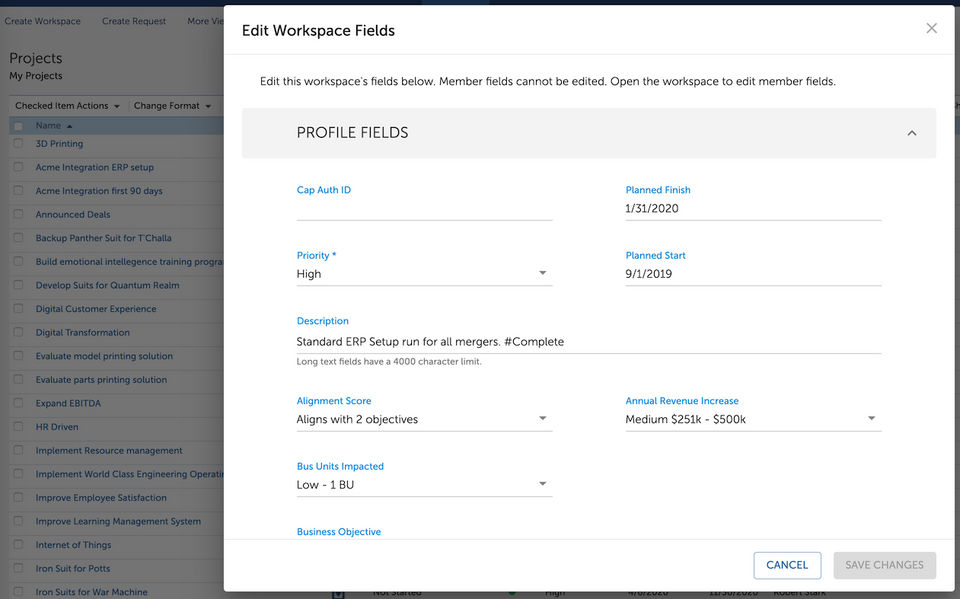
Task: Click Create Workspace in the toolbar
Action: coord(43,21)
